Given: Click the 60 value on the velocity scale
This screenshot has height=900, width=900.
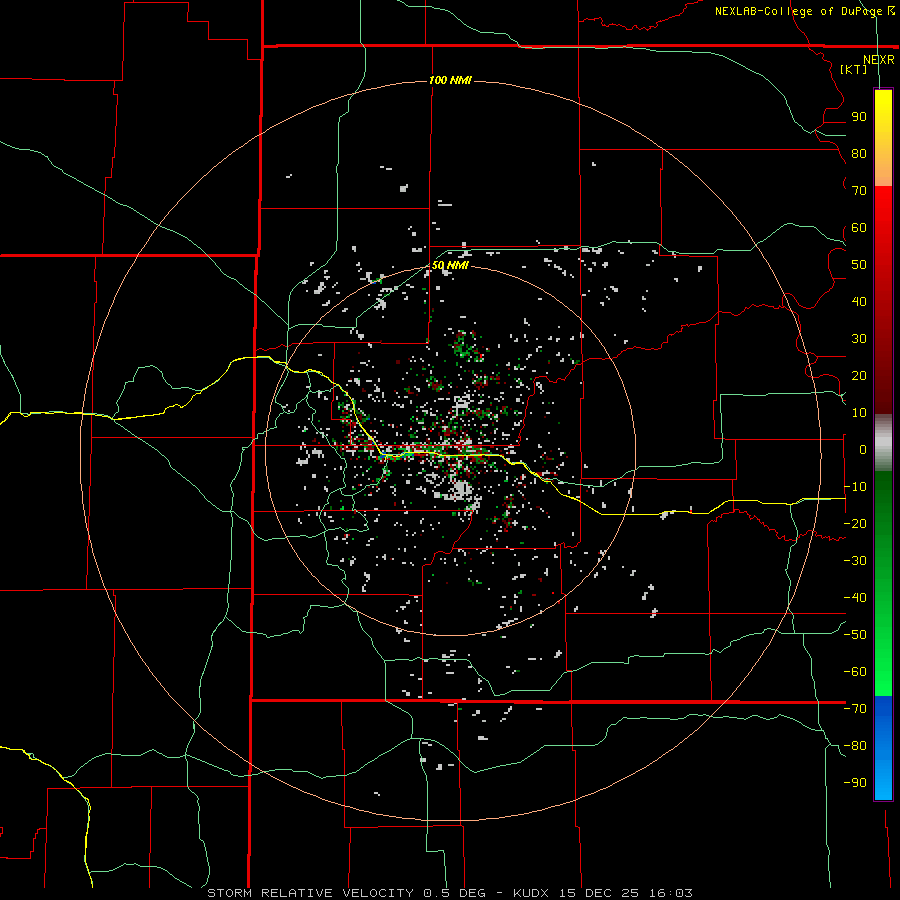Looking at the screenshot, I should click(x=859, y=228).
